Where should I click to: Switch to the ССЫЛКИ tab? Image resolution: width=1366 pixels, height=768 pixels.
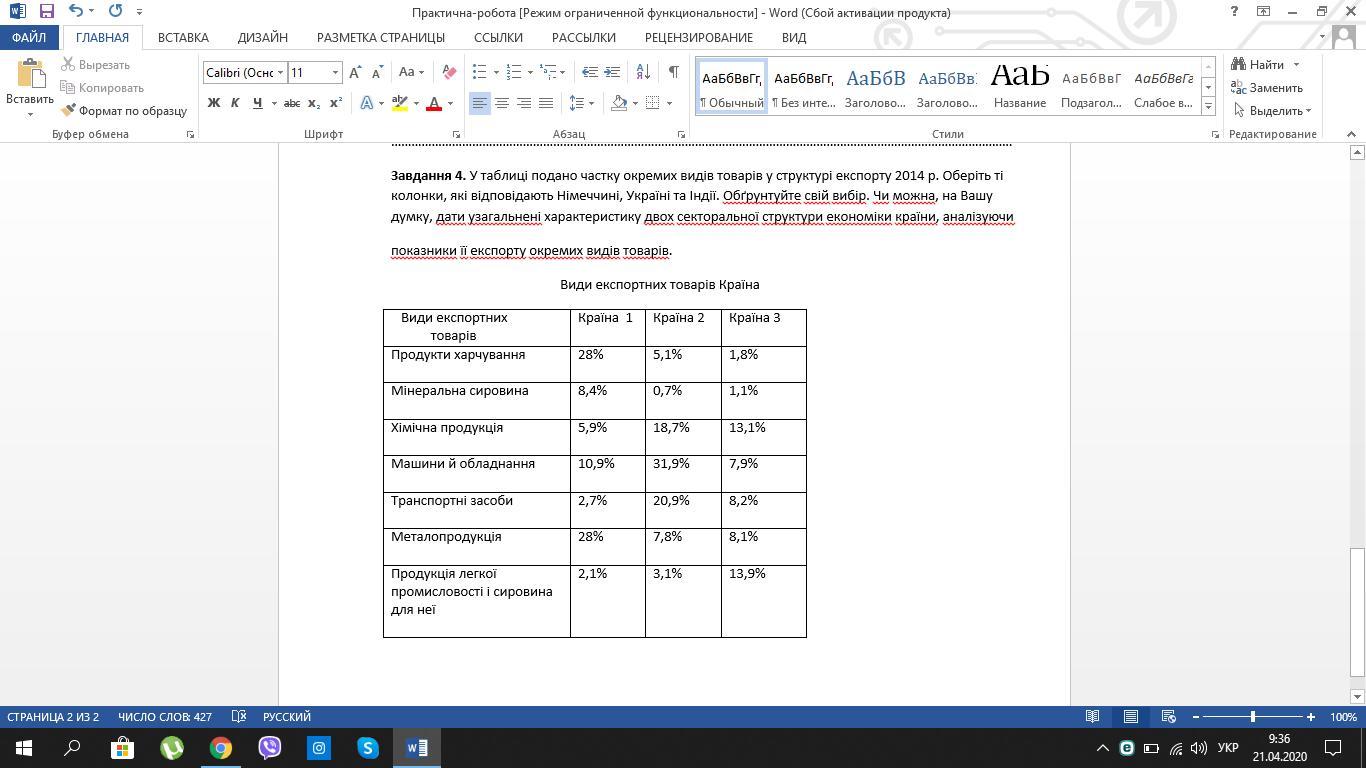498,37
